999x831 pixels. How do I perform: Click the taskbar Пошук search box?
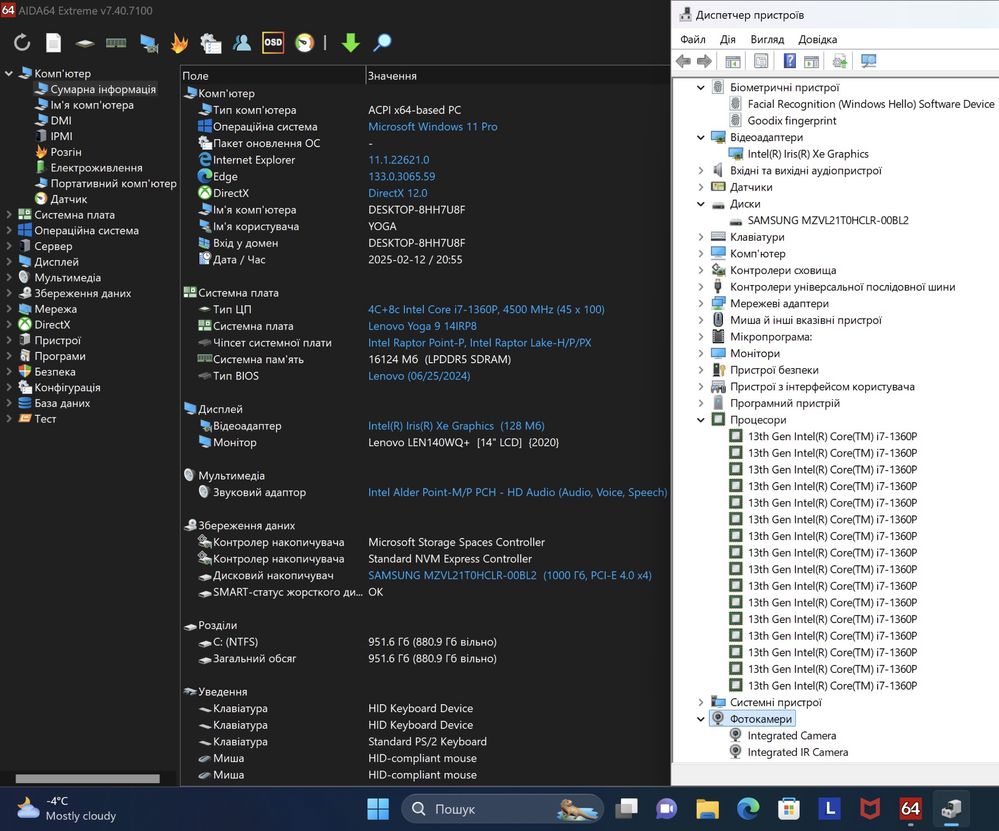click(x=502, y=809)
